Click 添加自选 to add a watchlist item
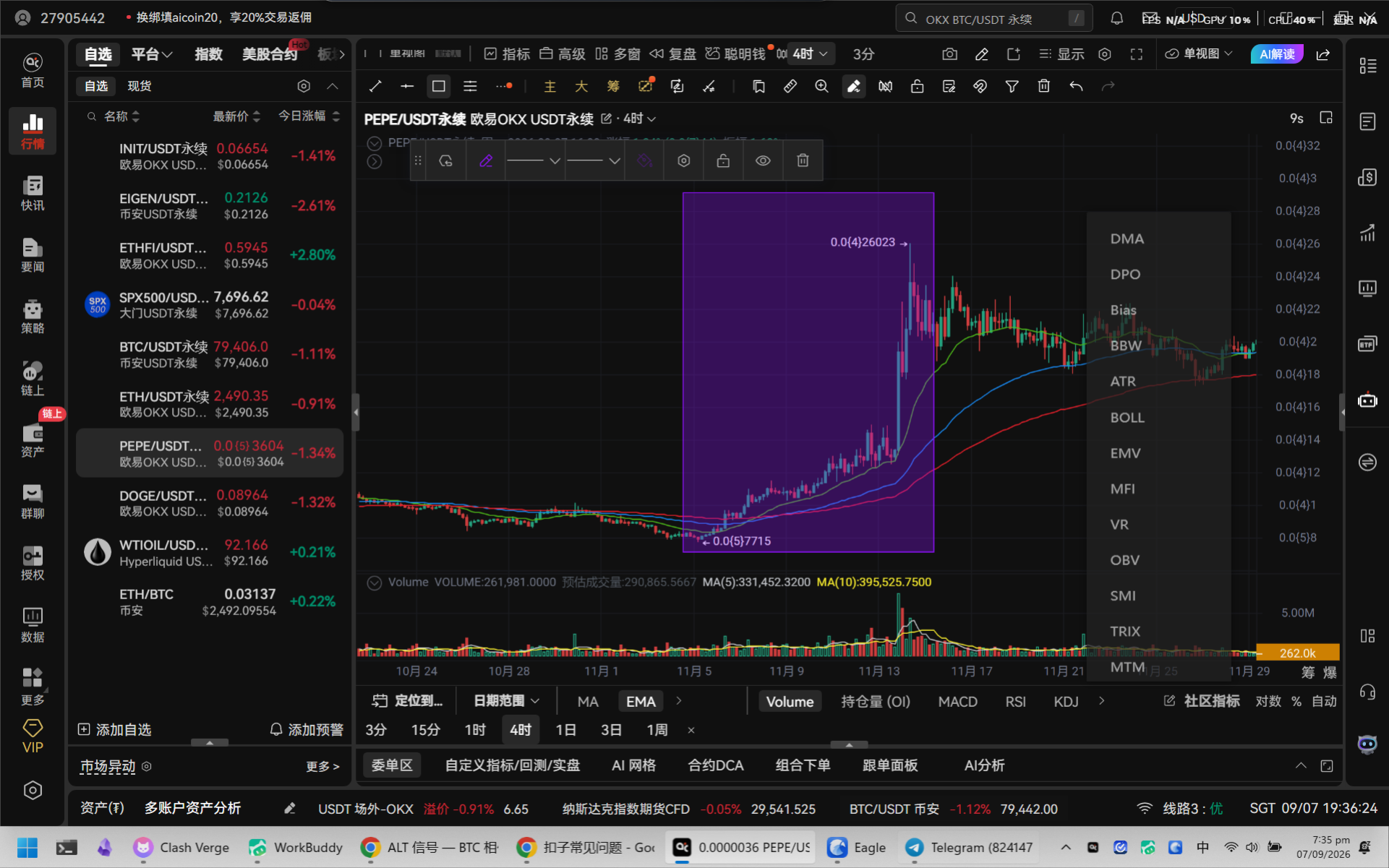The image size is (1389, 868). [x=115, y=730]
